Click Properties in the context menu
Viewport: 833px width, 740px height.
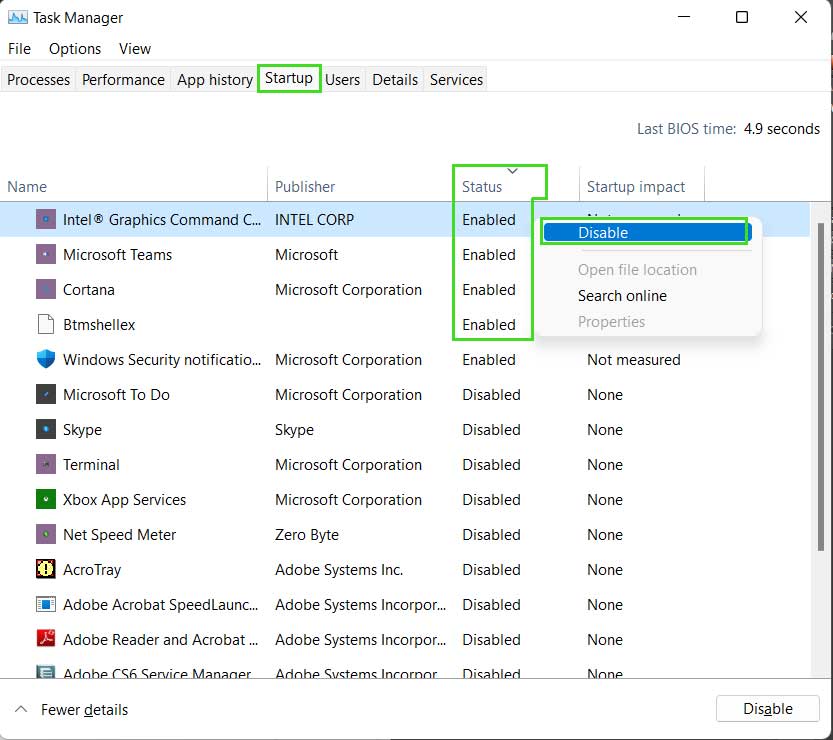point(611,322)
